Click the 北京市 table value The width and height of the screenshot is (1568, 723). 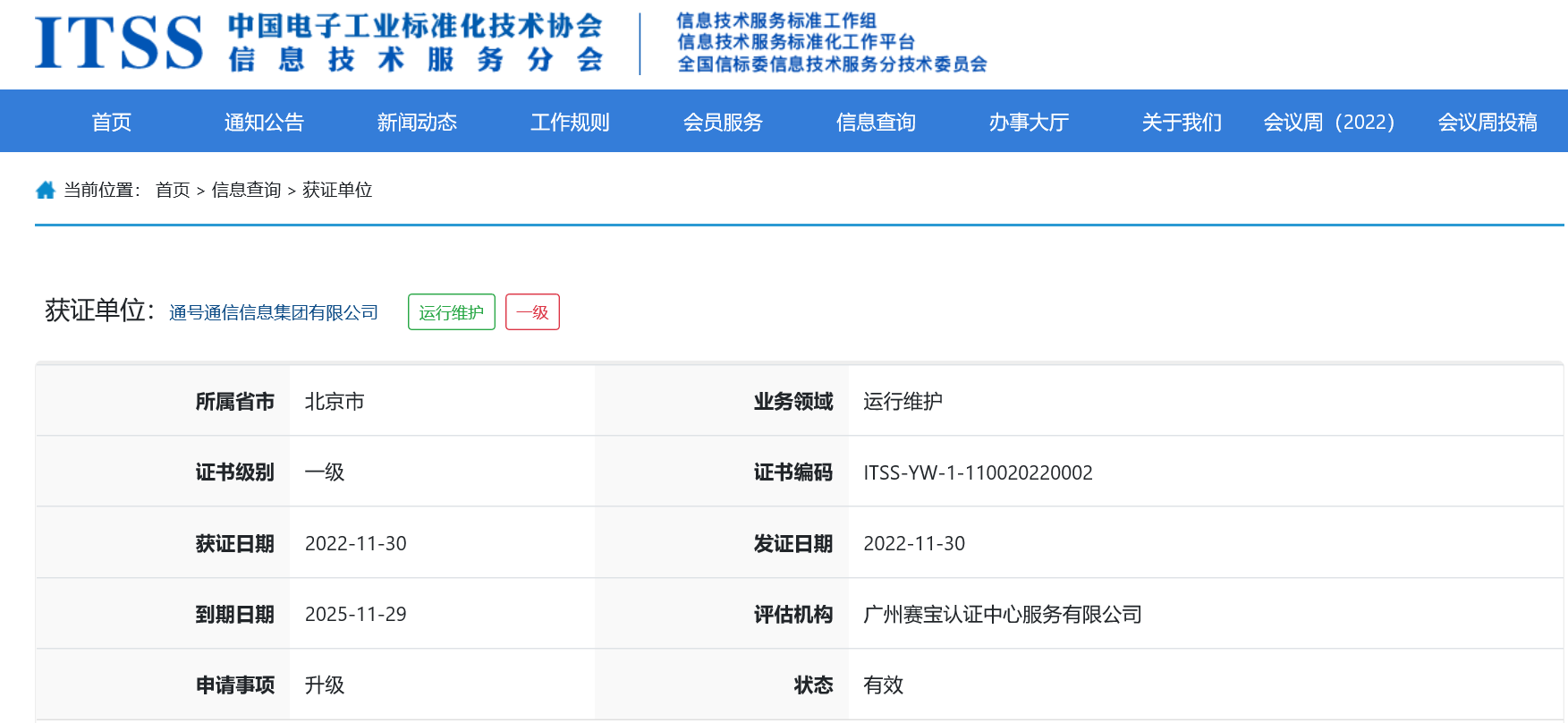[x=335, y=402]
